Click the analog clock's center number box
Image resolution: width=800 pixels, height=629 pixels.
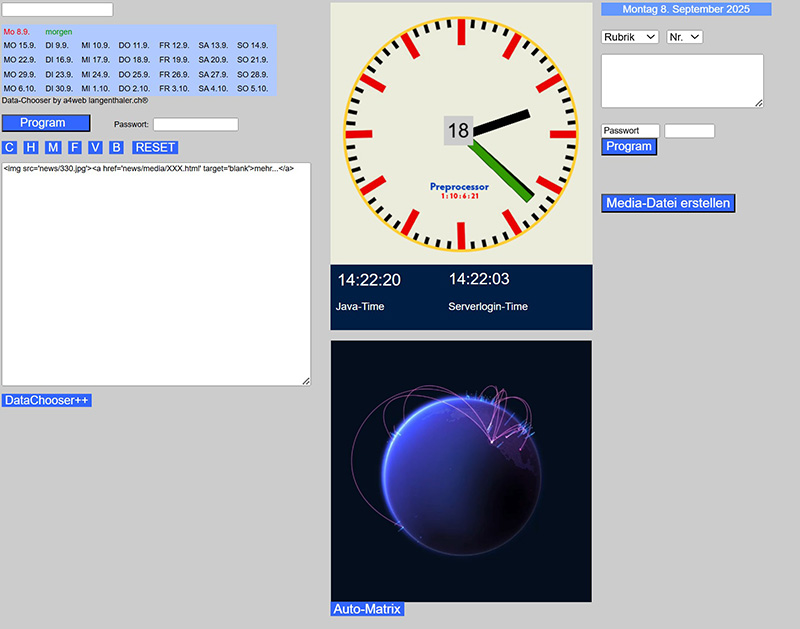click(458, 131)
